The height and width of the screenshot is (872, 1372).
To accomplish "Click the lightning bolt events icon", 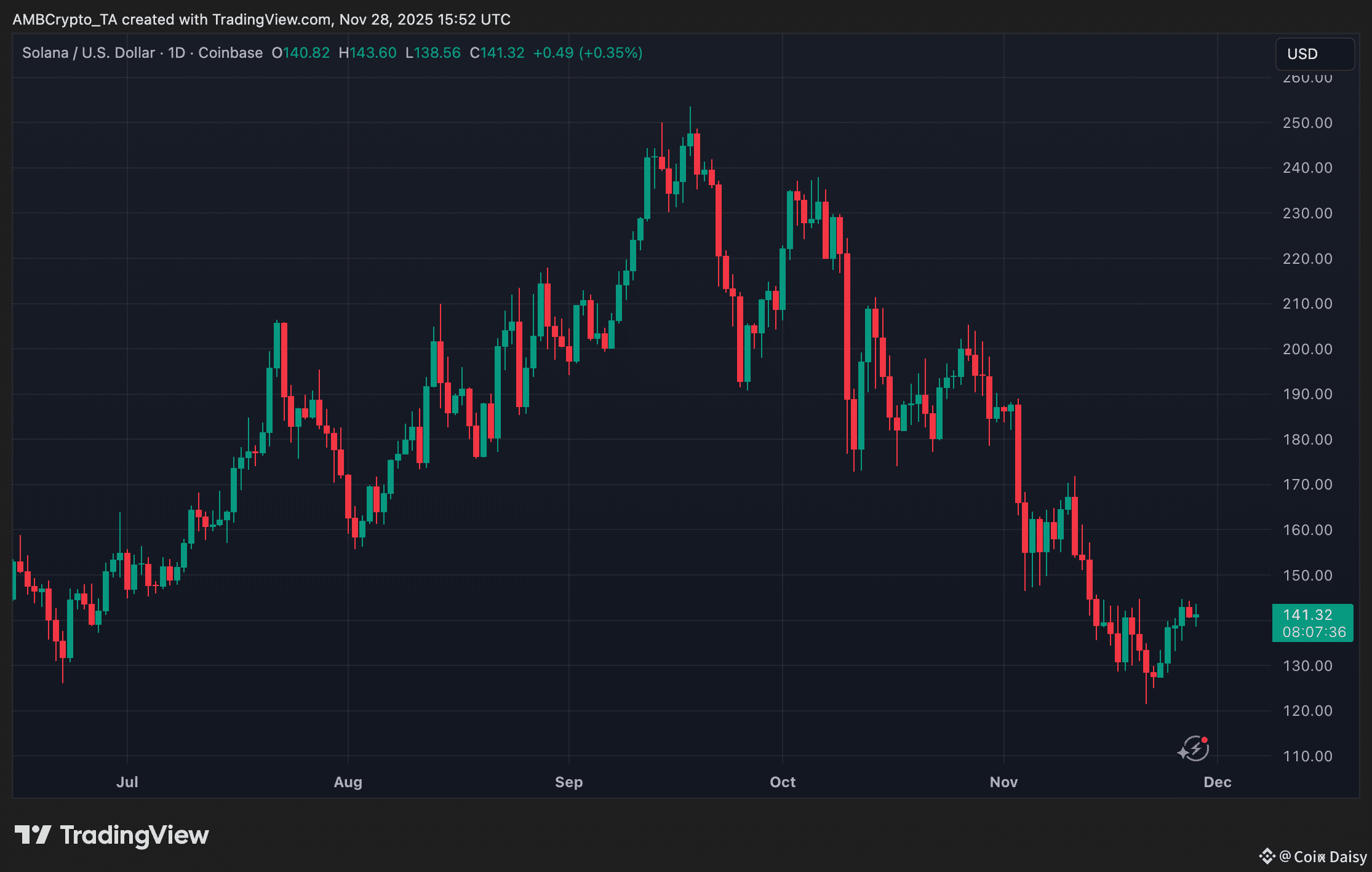I will coord(1194,748).
